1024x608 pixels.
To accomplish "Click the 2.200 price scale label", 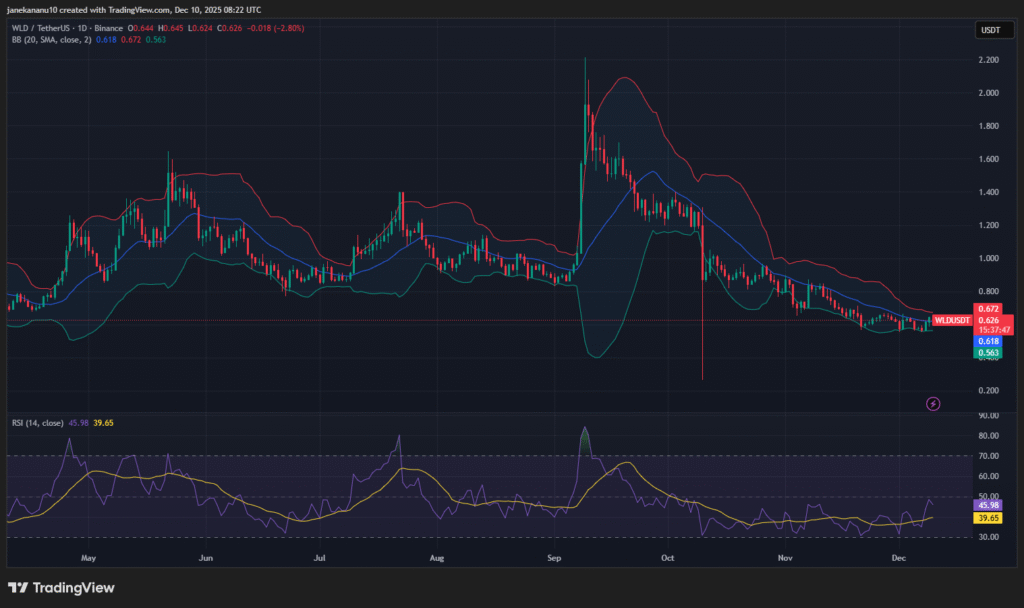I will (x=987, y=61).
